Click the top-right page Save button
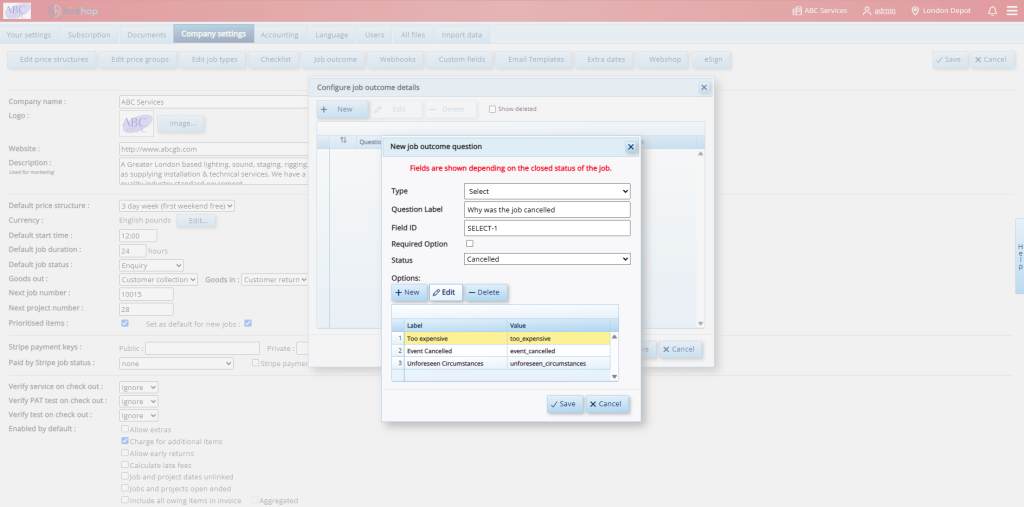The width and height of the screenshot is (1024, 507). click(949, 59)
